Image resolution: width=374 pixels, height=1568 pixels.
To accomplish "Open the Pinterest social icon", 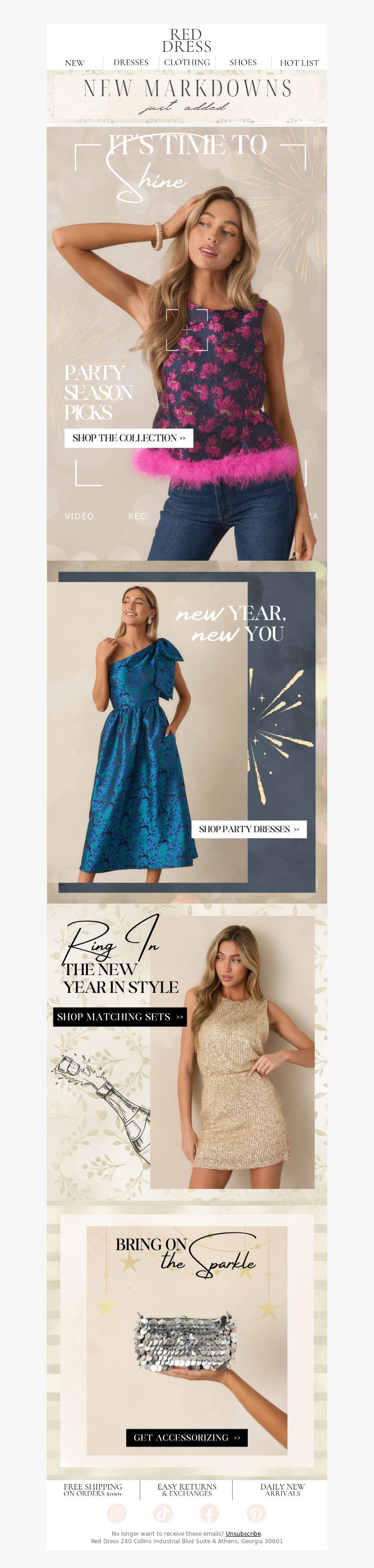I will click(x=257, y=1513).
